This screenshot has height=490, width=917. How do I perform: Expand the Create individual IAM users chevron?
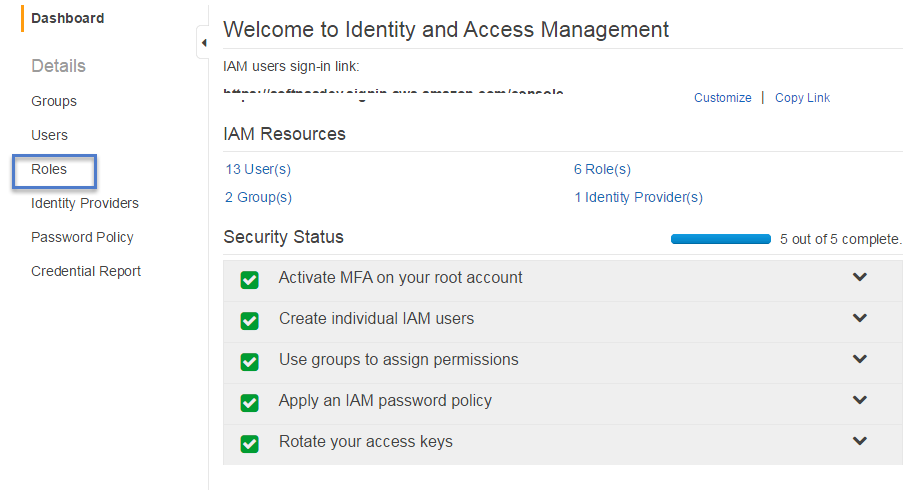[x=860, y=318]
